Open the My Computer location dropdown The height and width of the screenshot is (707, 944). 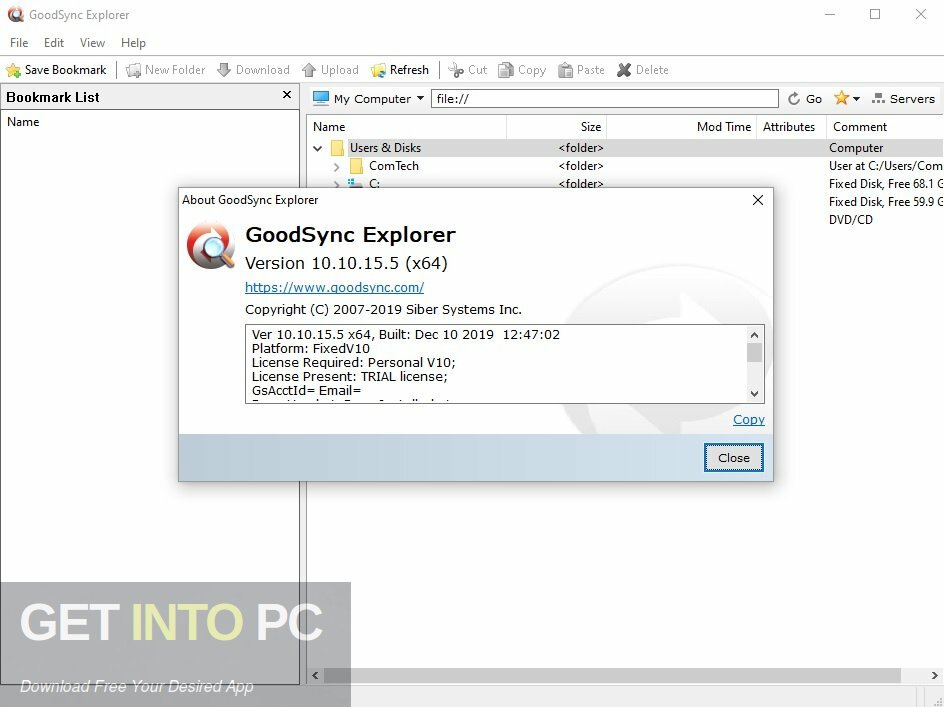[x=420, y=98]
